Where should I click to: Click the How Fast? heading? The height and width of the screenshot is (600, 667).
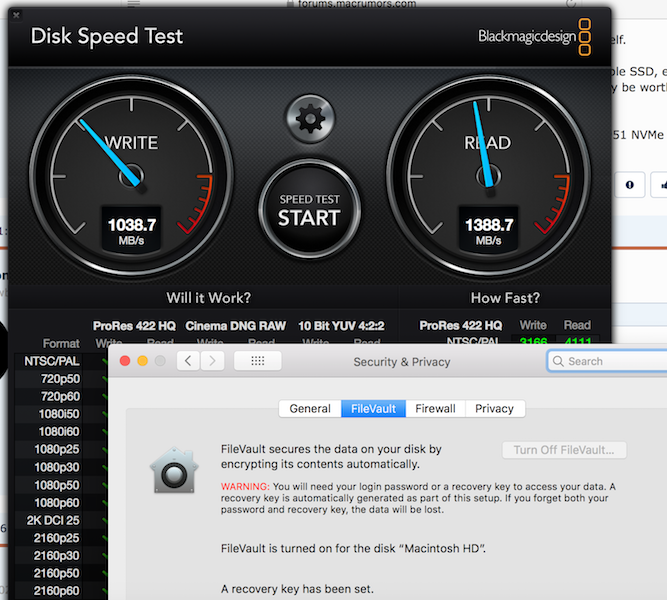click(505, 298)
